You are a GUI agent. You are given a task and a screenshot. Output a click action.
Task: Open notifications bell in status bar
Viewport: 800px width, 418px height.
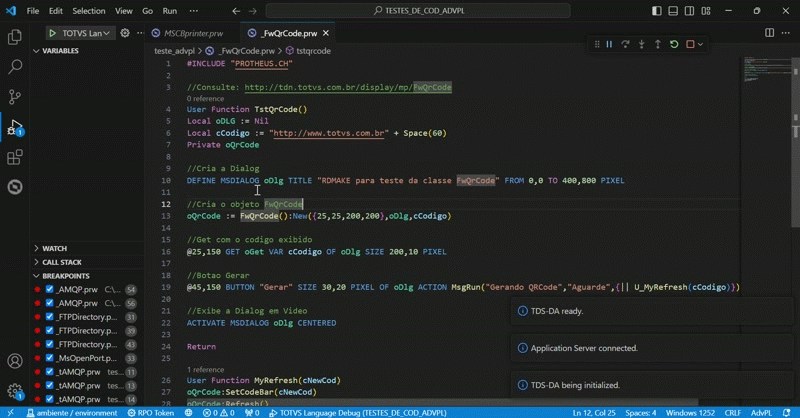tap(787, 413)
